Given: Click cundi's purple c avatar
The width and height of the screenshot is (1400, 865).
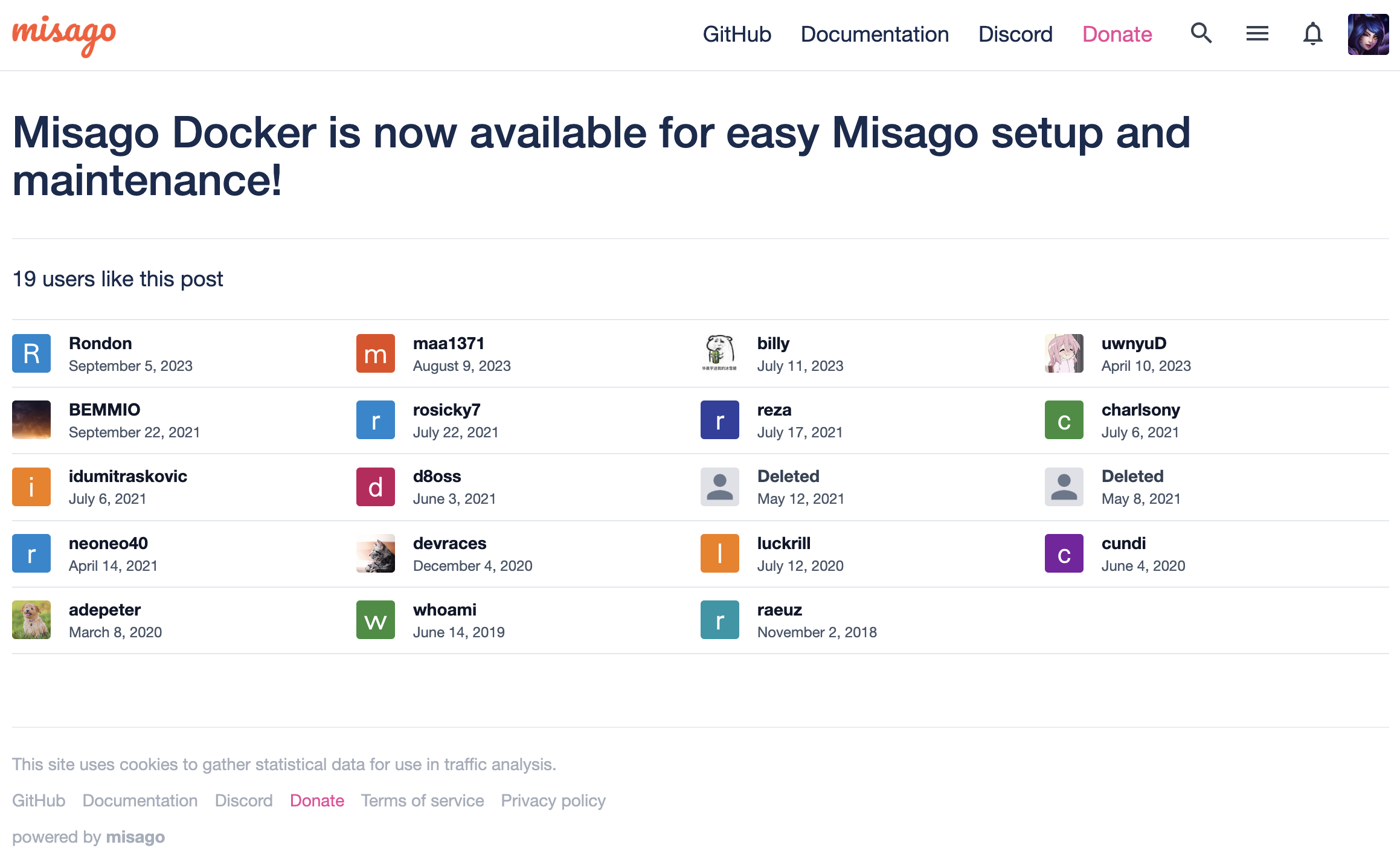Looking at the screenshot, I should pos(1064,553).
